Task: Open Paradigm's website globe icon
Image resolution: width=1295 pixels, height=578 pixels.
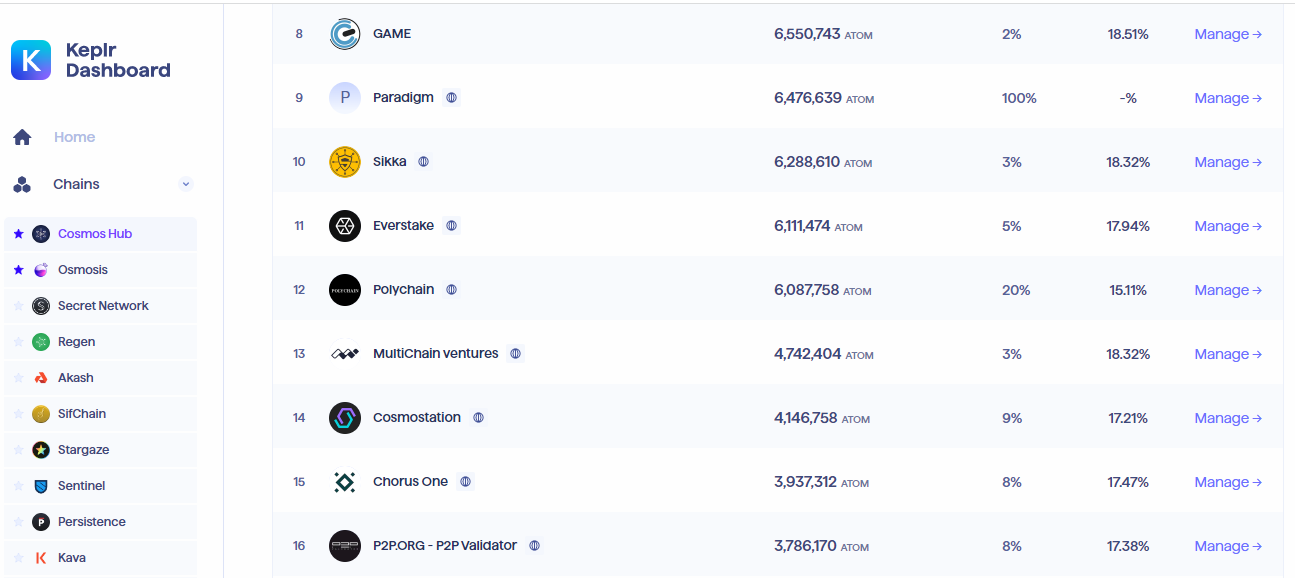Action: pos(452,98)
